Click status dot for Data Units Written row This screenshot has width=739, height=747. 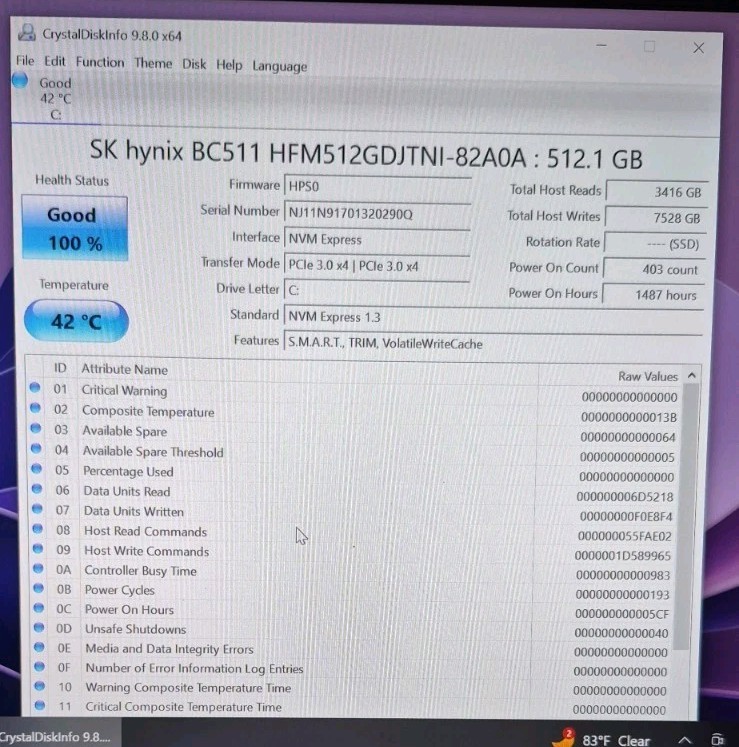coord(37,508)
